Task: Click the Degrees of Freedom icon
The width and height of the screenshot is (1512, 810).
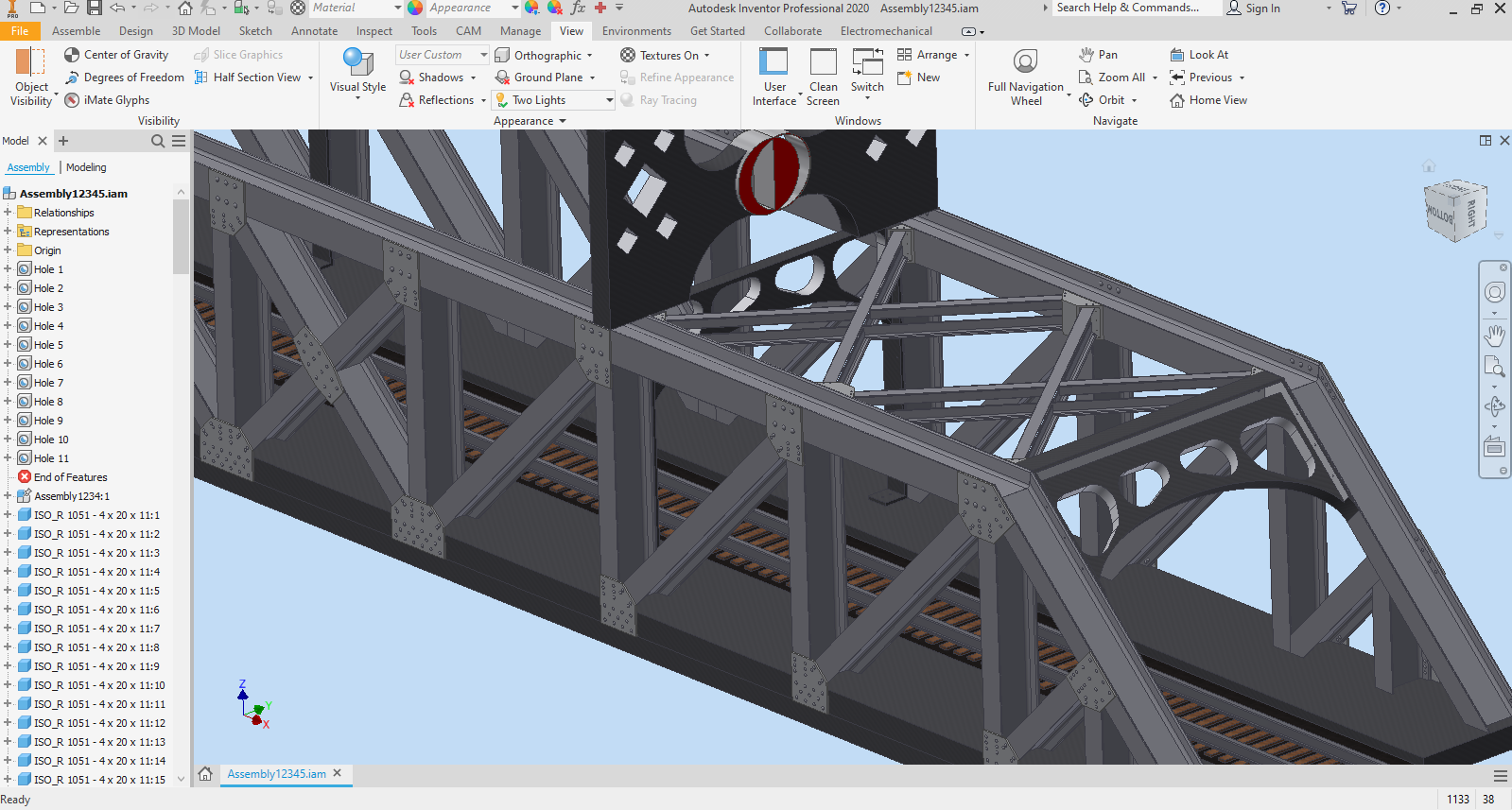Action: pos(72,78)
